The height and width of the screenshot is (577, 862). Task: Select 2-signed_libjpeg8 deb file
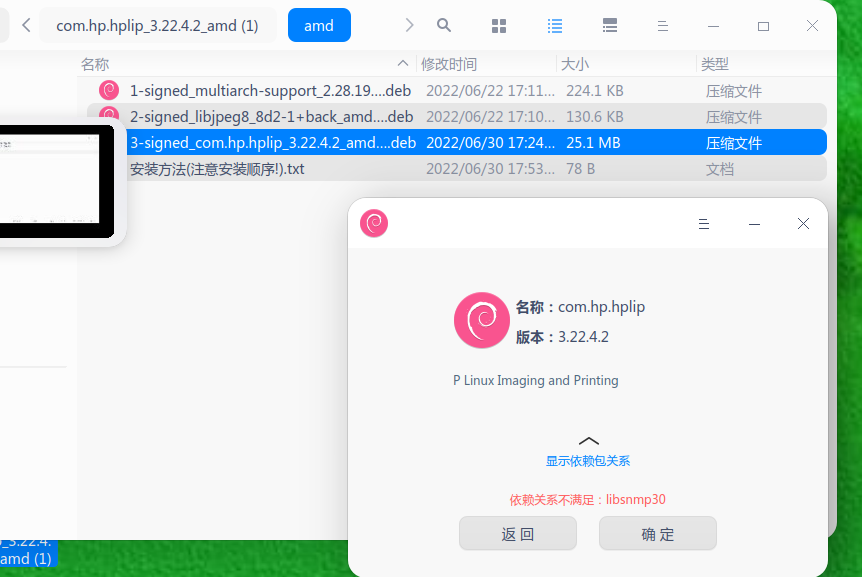point(456,116)
